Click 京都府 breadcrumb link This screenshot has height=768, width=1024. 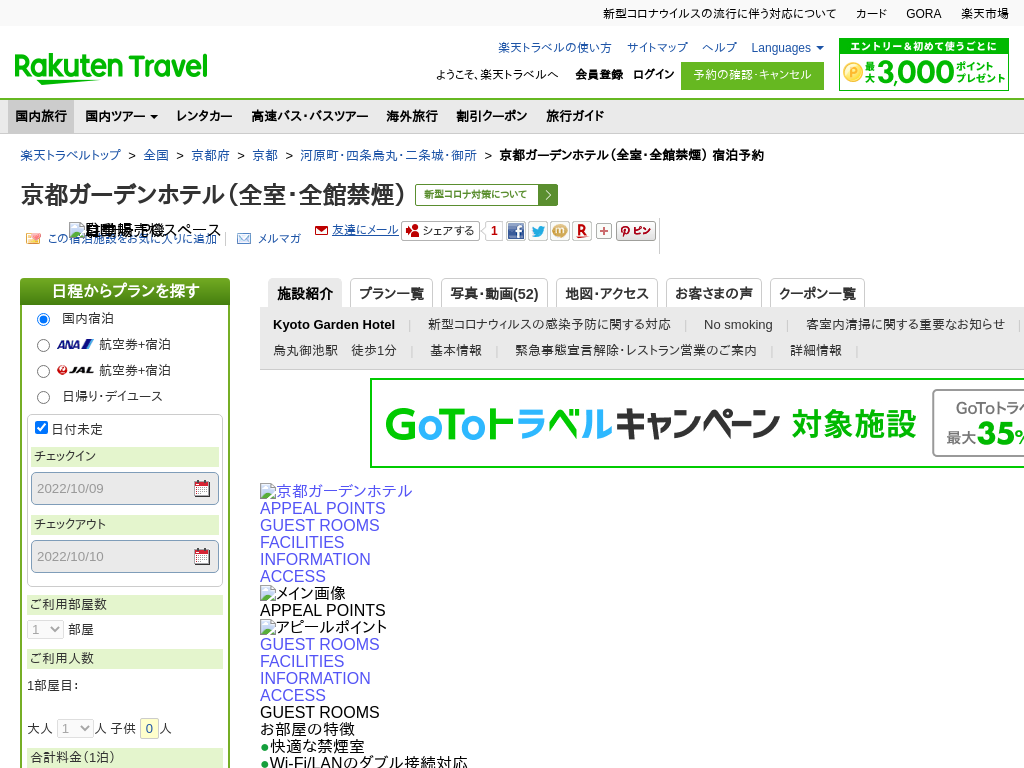point(210,155)
